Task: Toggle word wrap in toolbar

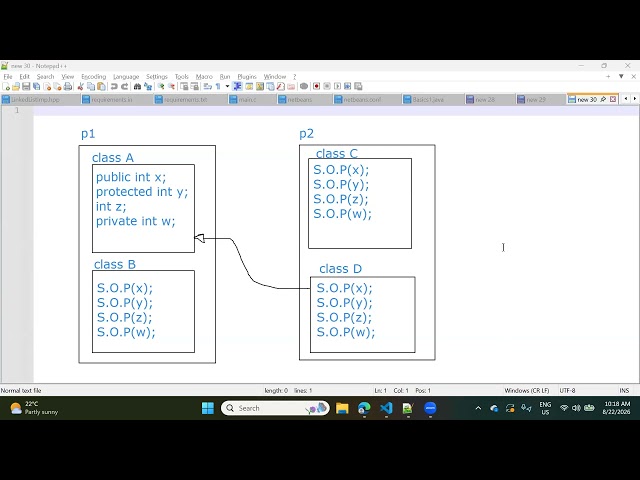Action: [208, 87]
